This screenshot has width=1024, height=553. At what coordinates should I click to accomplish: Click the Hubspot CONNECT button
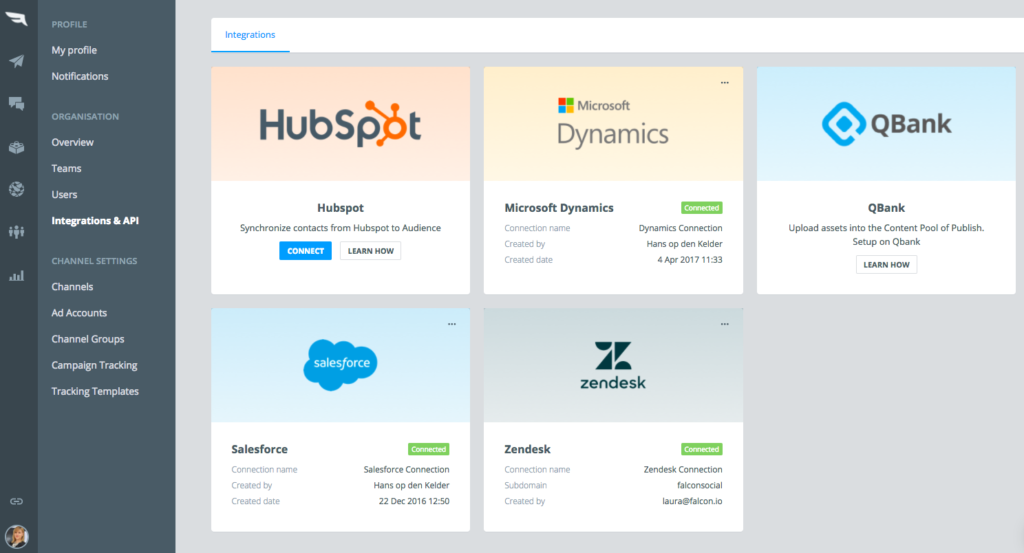[x=305, y=251]
